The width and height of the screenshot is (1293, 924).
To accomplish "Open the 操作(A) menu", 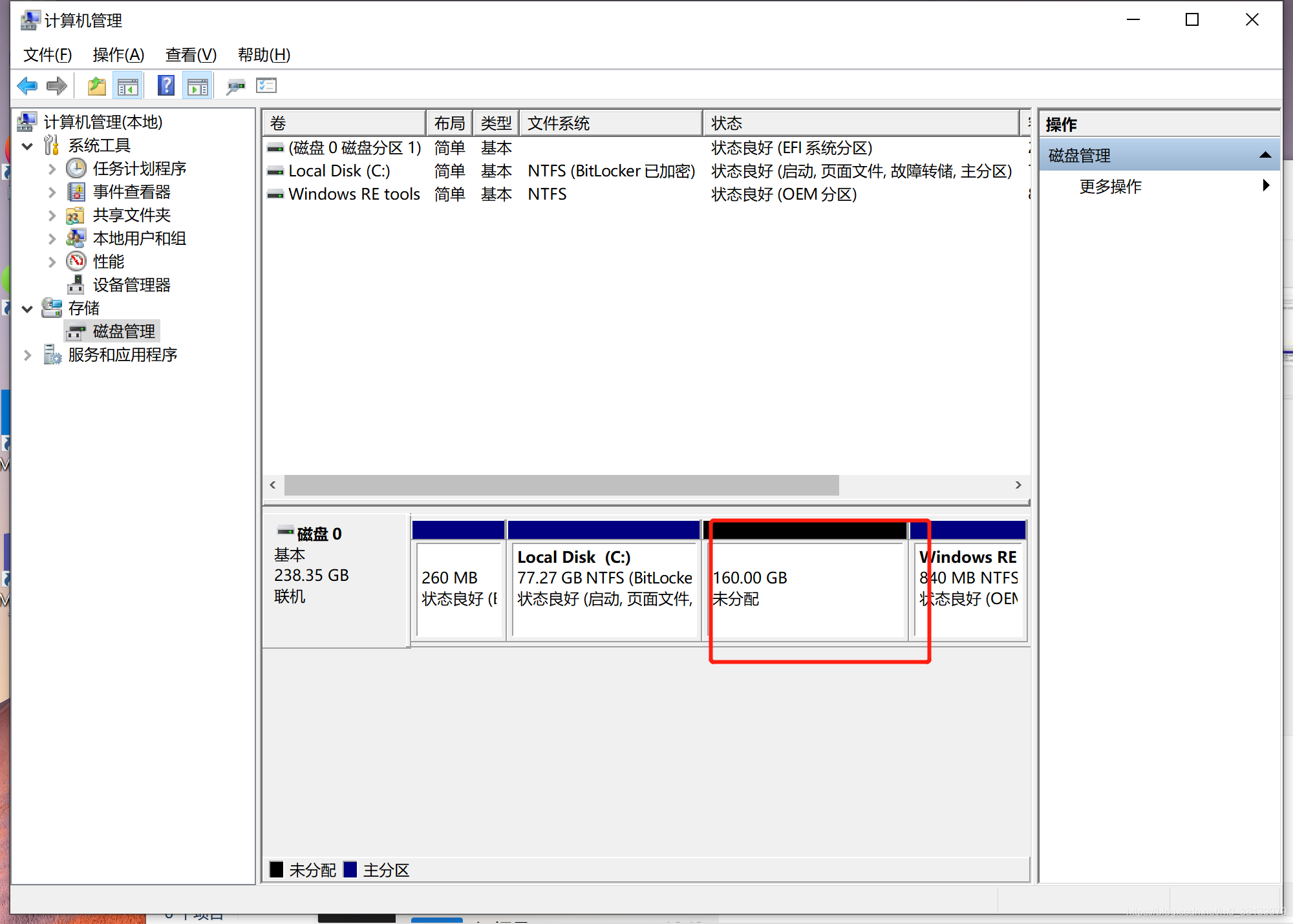I will click(118, 55).
